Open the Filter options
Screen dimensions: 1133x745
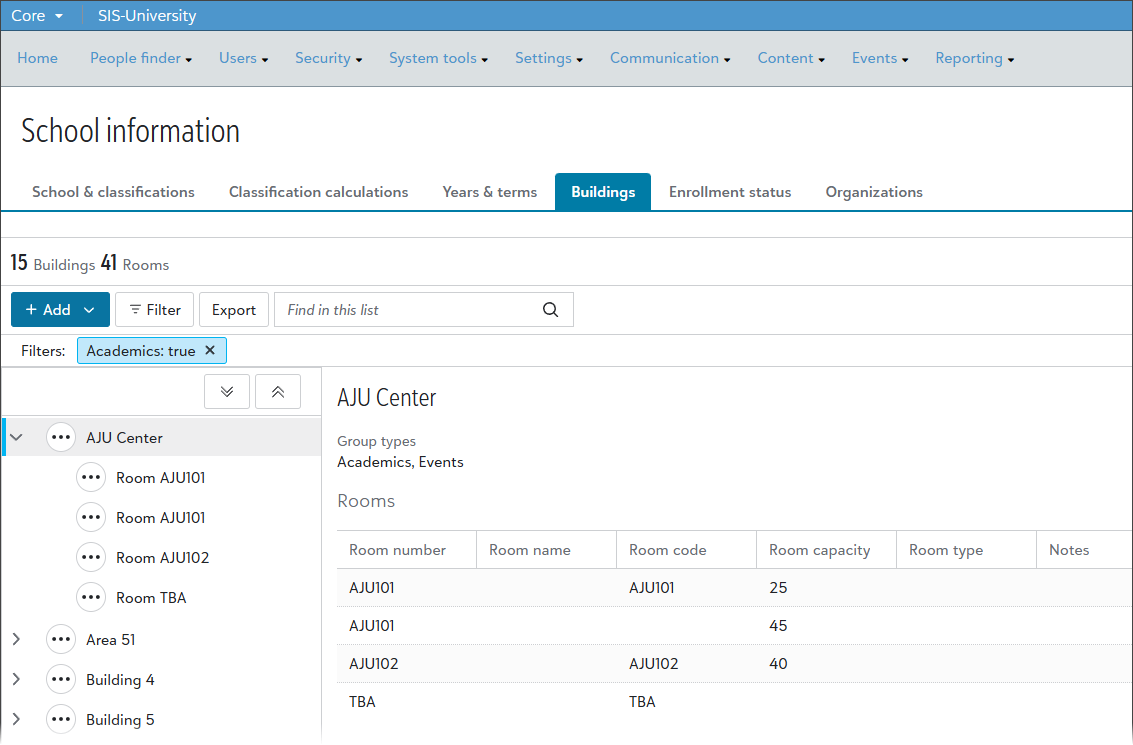coord(155,310)
